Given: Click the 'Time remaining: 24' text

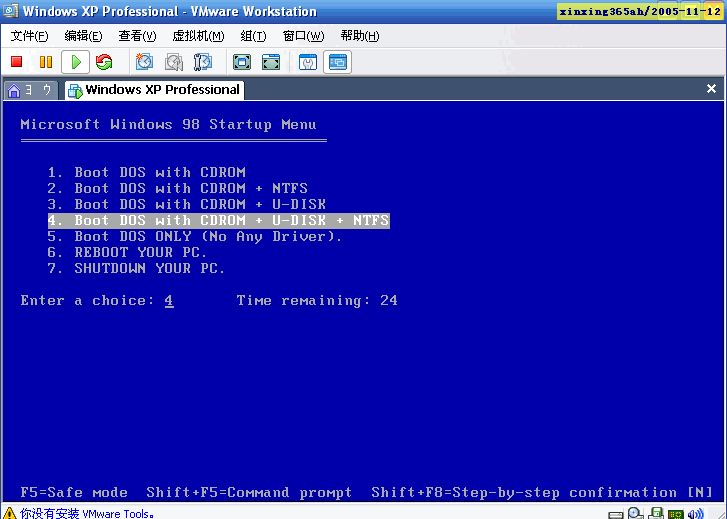Looking at the screenshot, I should click(317, 301).
